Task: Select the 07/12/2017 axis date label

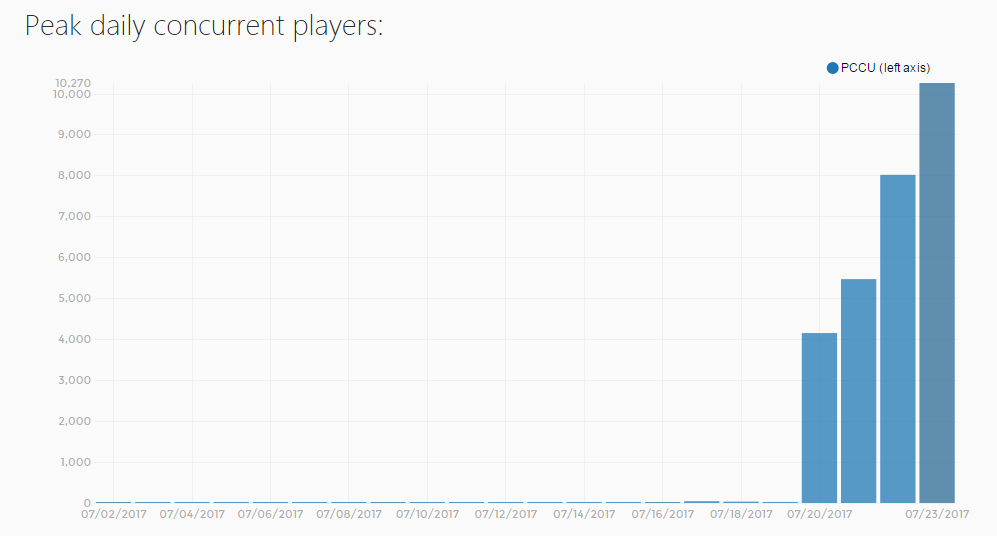Action: pos(505,514)
